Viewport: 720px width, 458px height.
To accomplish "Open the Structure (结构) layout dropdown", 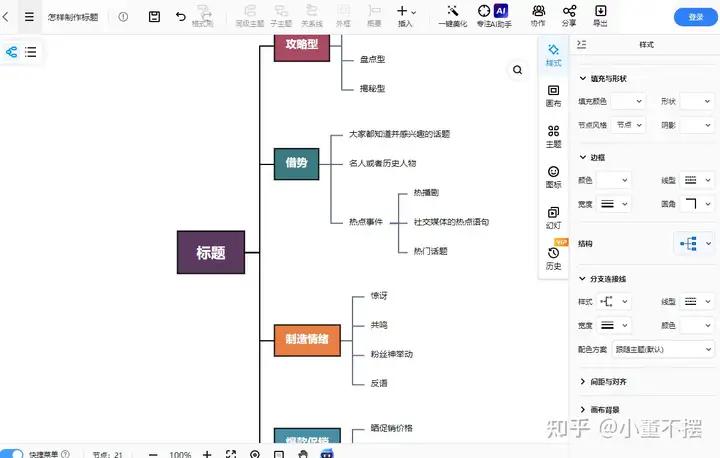I will [x=694, y=243].
